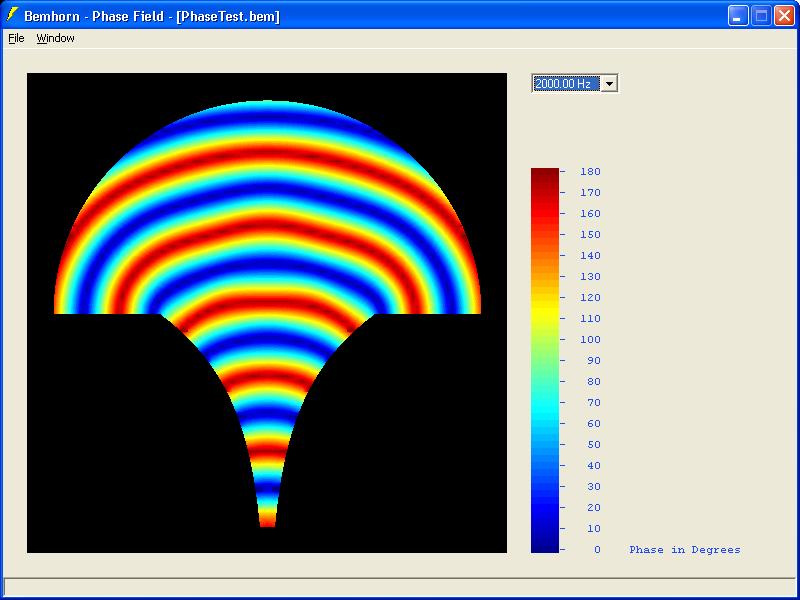Click the 20 scale label
The width and height of the screenshot is (800, 600).
coord(593,507)
